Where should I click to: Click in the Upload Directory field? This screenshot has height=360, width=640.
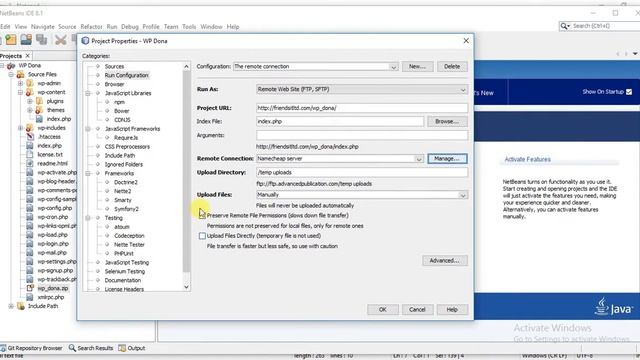tap(362, 172)
